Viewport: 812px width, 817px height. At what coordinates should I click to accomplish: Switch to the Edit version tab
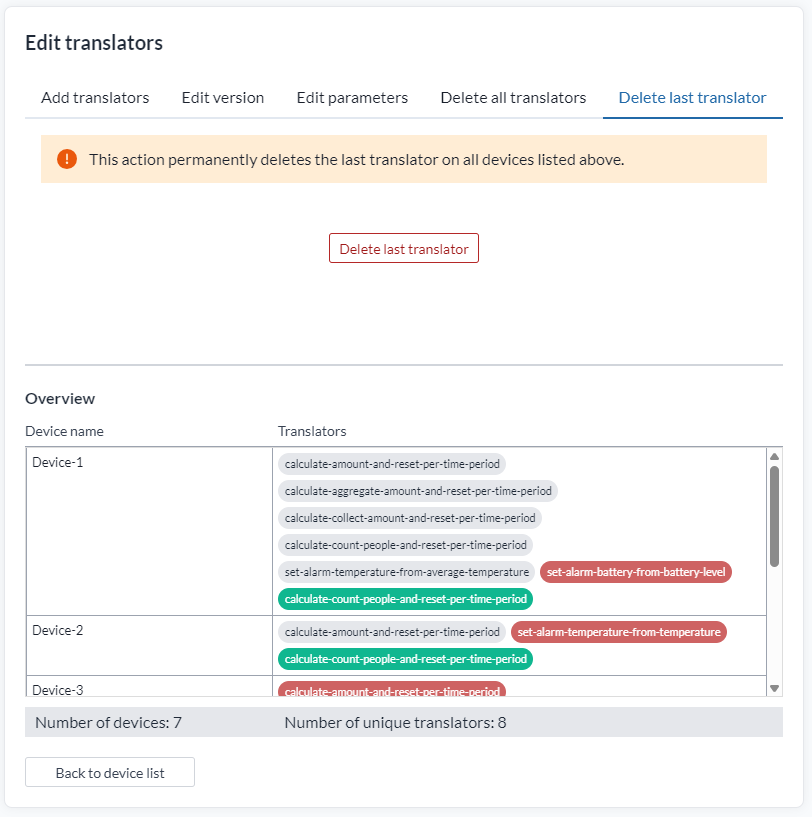click(223, 97)
